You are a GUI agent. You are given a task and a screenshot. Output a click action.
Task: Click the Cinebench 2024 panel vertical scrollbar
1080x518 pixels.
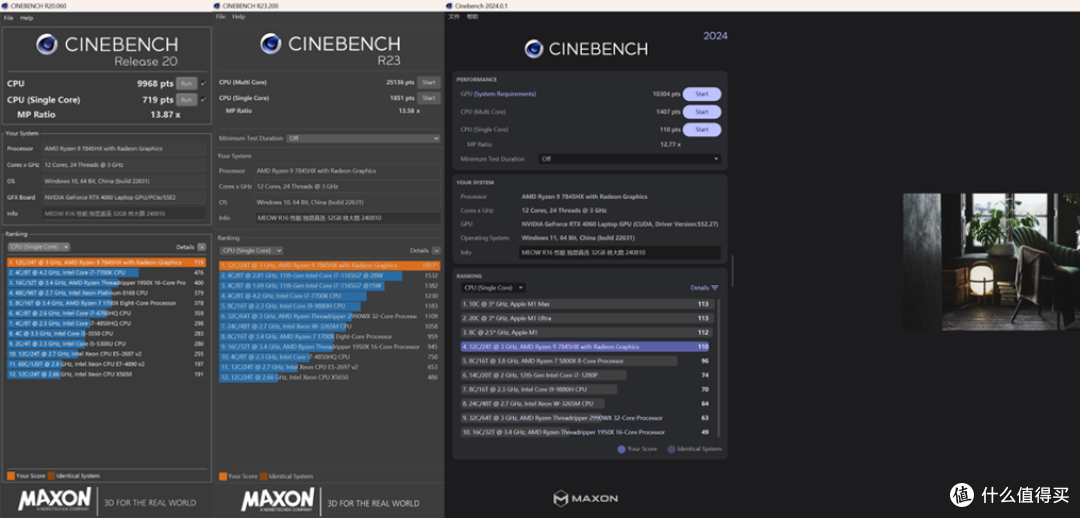pos(731,270)
